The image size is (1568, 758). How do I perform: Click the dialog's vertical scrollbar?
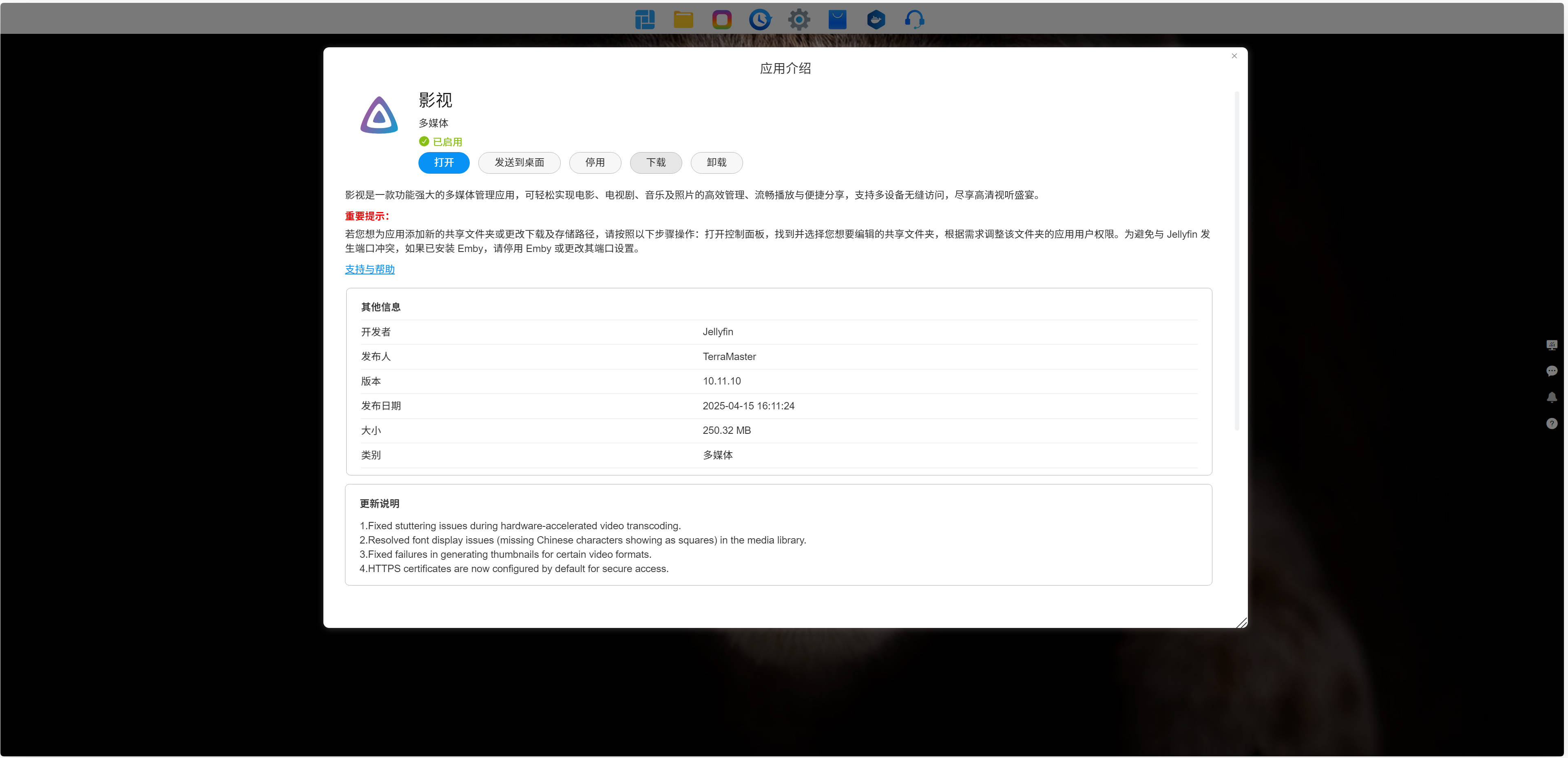tap(1236, 261)
